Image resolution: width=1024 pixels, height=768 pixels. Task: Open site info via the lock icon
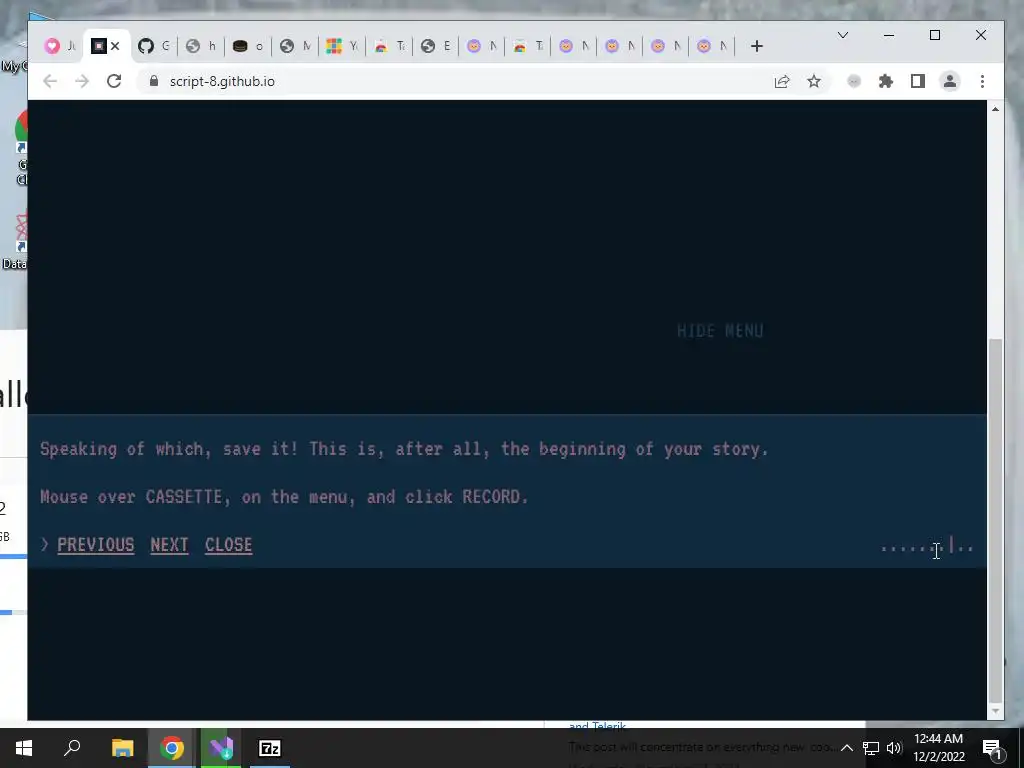tap(154, 81)
